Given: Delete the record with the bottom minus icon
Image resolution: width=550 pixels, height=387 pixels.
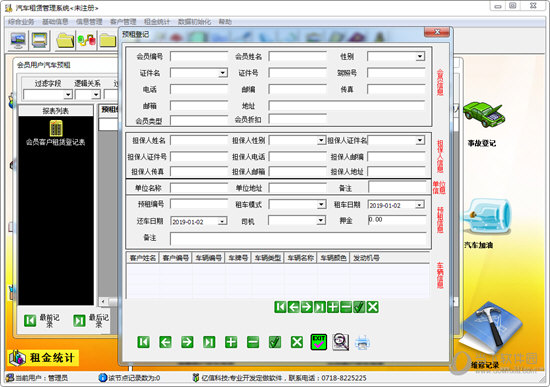Looking at the screenshot, I should tap(253, 342).
